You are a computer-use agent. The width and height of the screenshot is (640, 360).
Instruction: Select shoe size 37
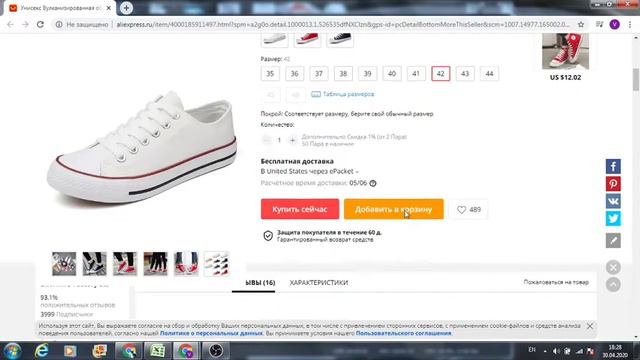(319, 74)
